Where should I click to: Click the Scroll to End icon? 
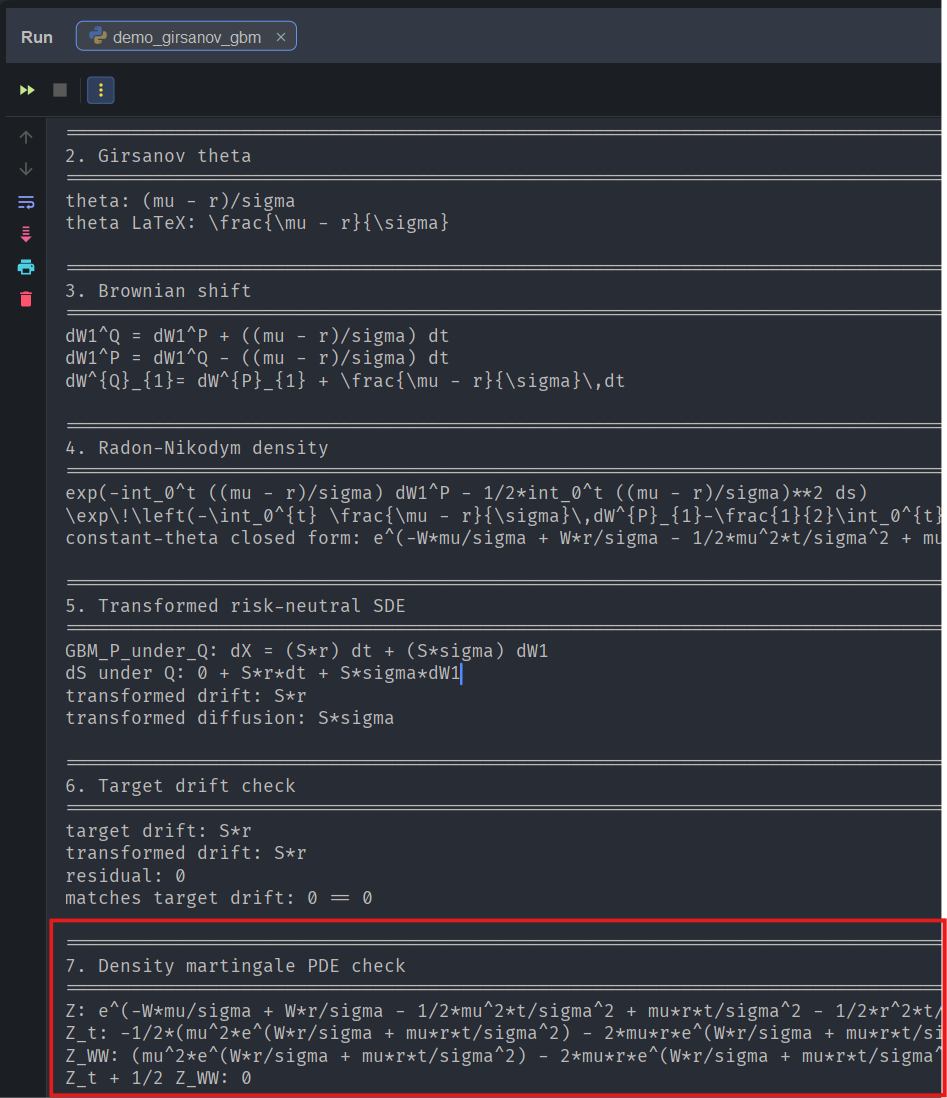[x=26, y=234]
